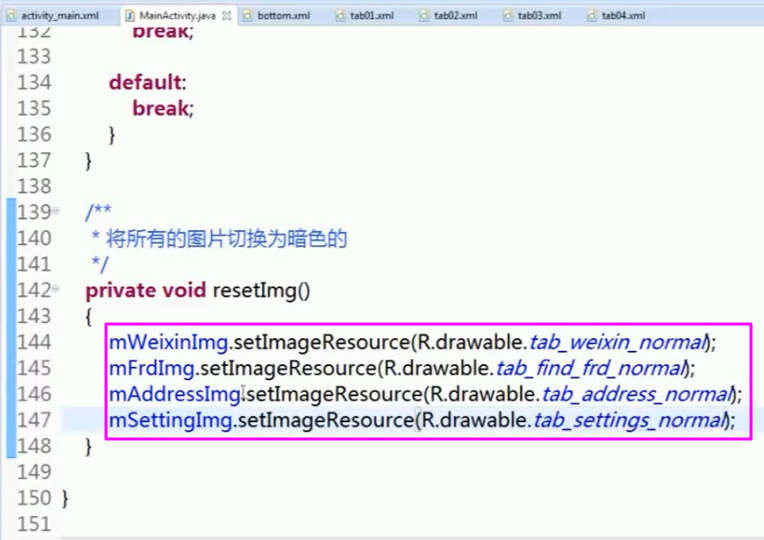
Task: Place cursor on mWeixinImg variable
Action: pyautogui.click(x=168, y=343)
